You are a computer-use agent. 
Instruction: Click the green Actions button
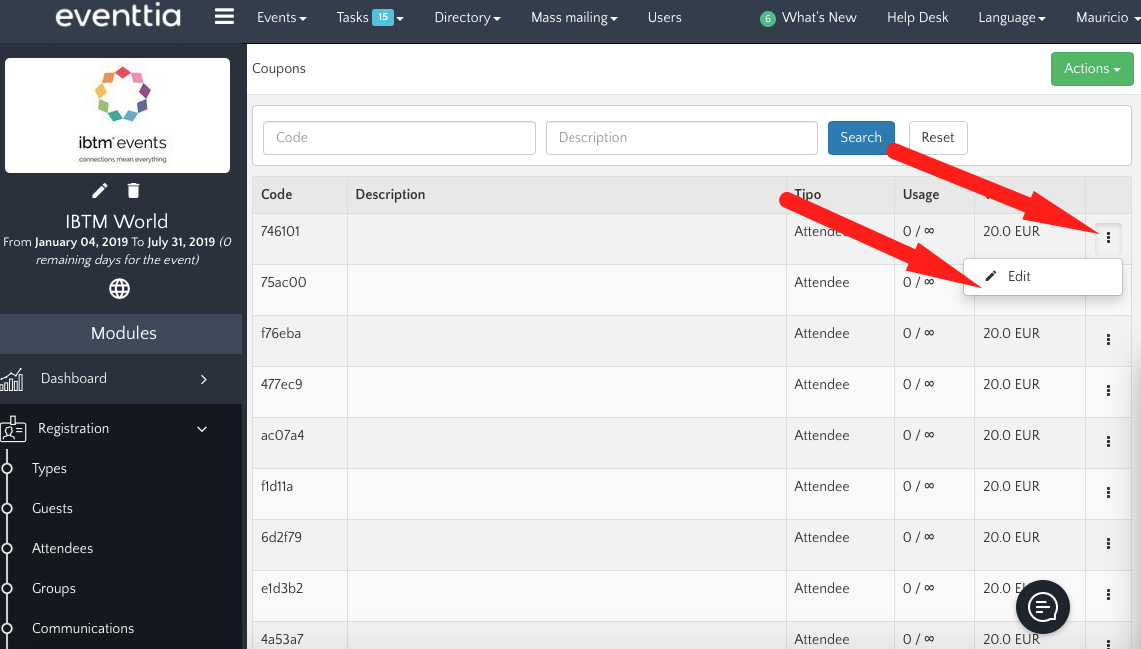[x=1092, y=69]
